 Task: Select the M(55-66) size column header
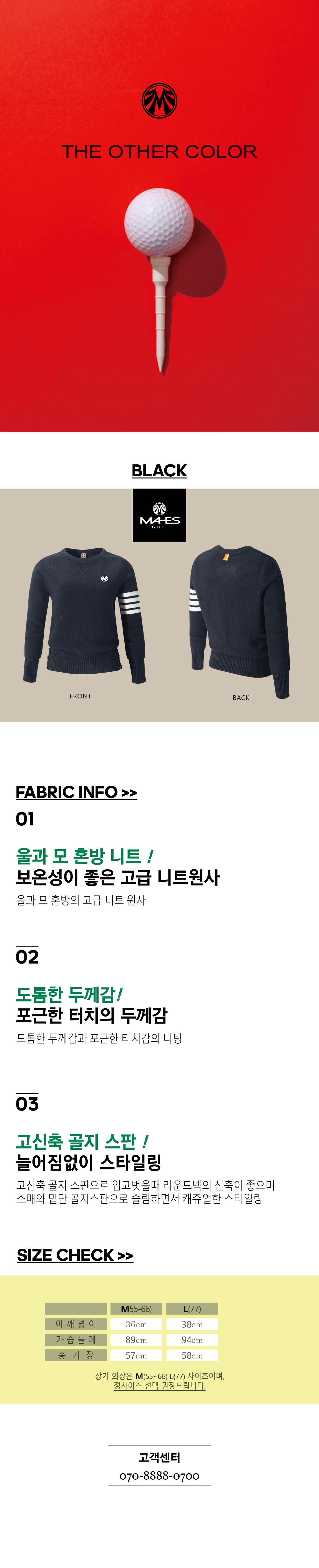pyautogui.click(x=136, y=1309)
